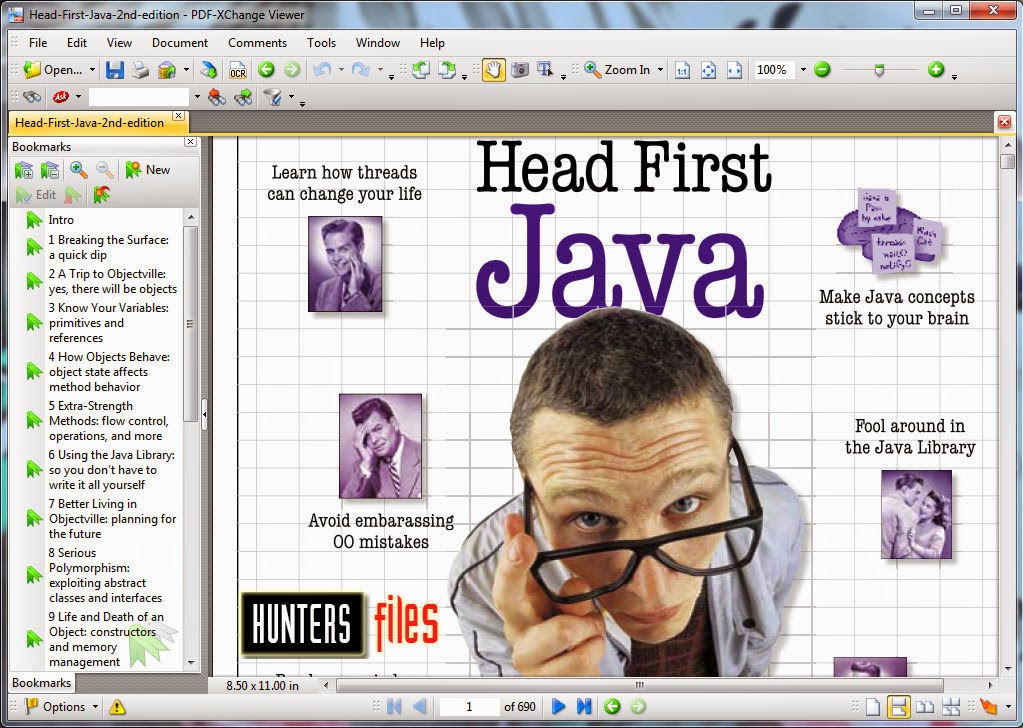Screen dimensions: 1023x728
Task: Open zoom percentage dropdown
Action: (803, 70)
